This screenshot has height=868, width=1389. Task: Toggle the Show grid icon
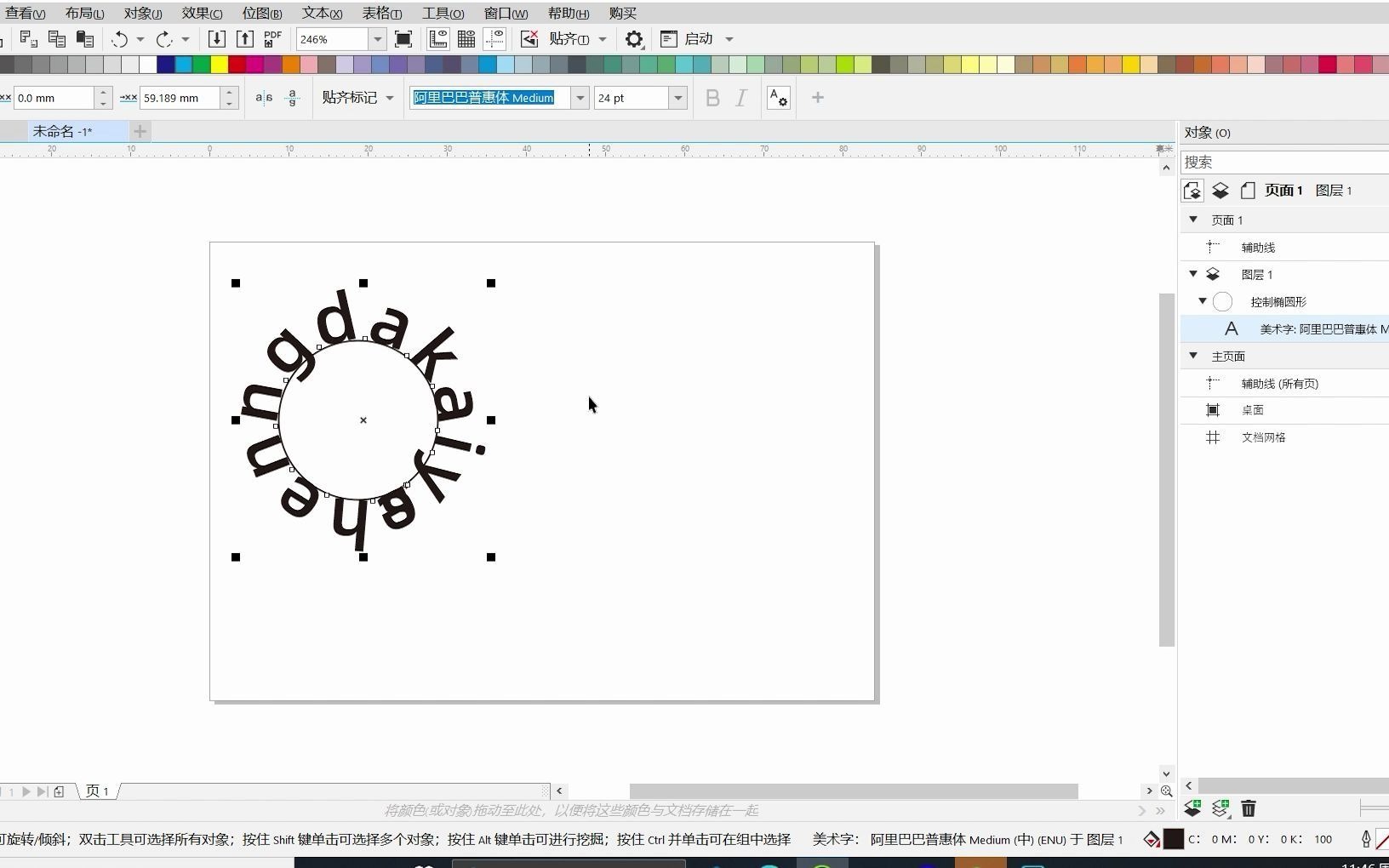tap(466, 39)
